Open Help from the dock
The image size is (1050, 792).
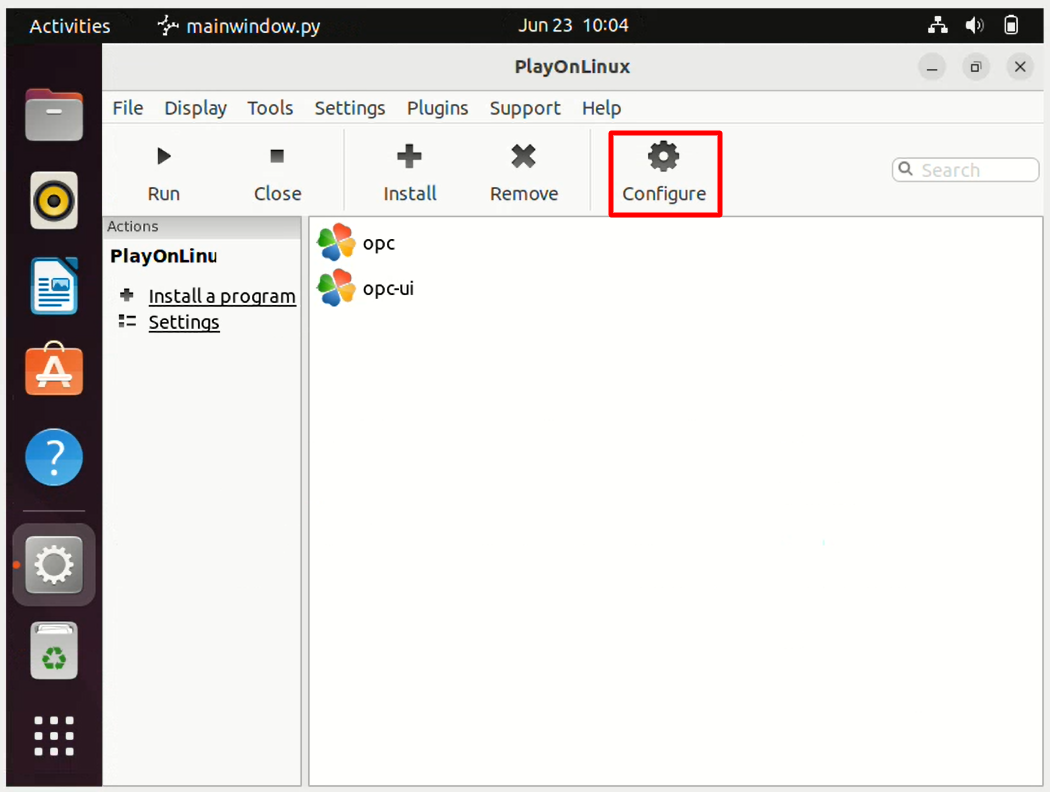54,457
